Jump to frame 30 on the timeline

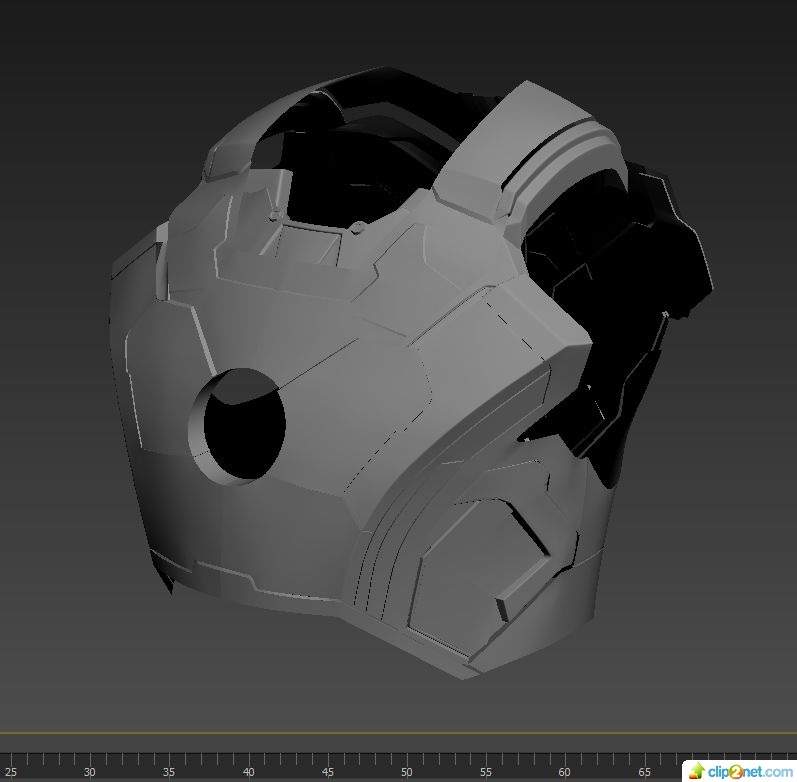pyautogui.click(x=89, y=771)
